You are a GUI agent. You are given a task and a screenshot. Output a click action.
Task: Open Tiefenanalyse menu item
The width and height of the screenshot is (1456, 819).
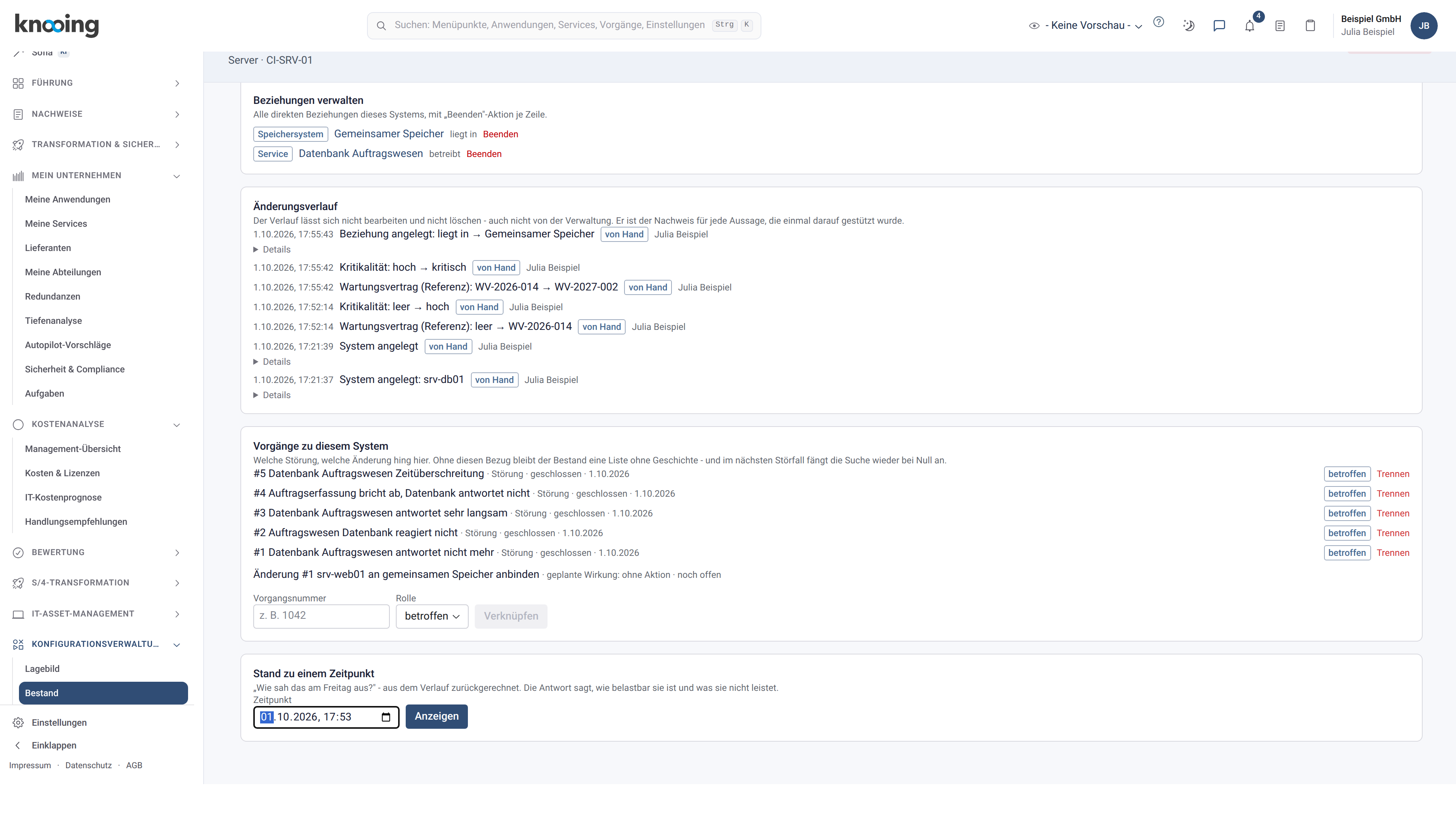[x=54, y=320]
